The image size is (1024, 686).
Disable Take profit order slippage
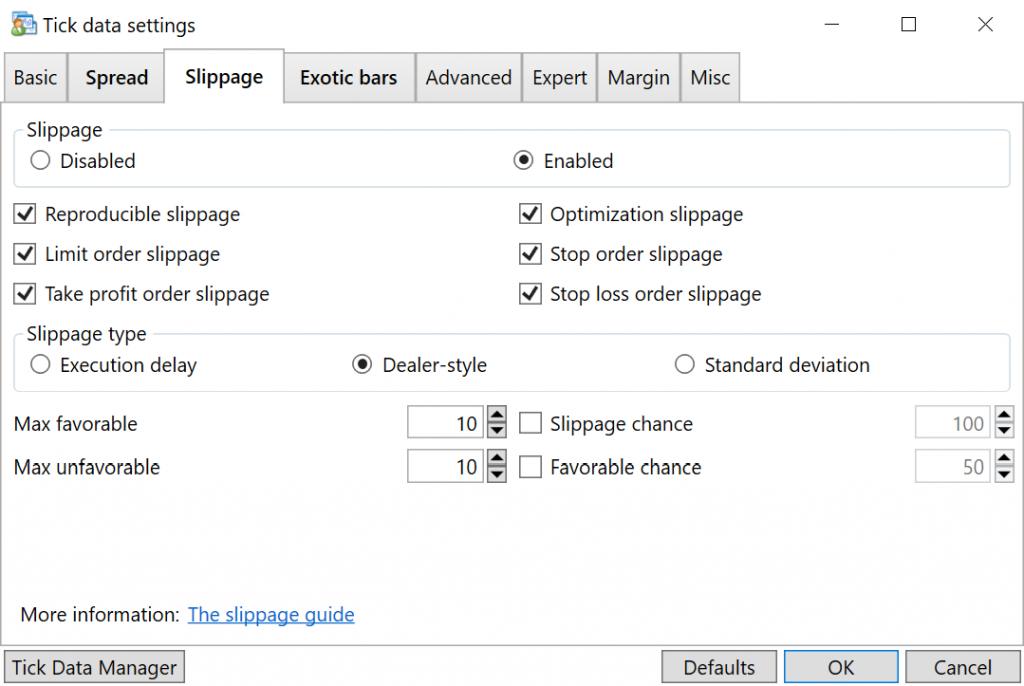point(24,294)
